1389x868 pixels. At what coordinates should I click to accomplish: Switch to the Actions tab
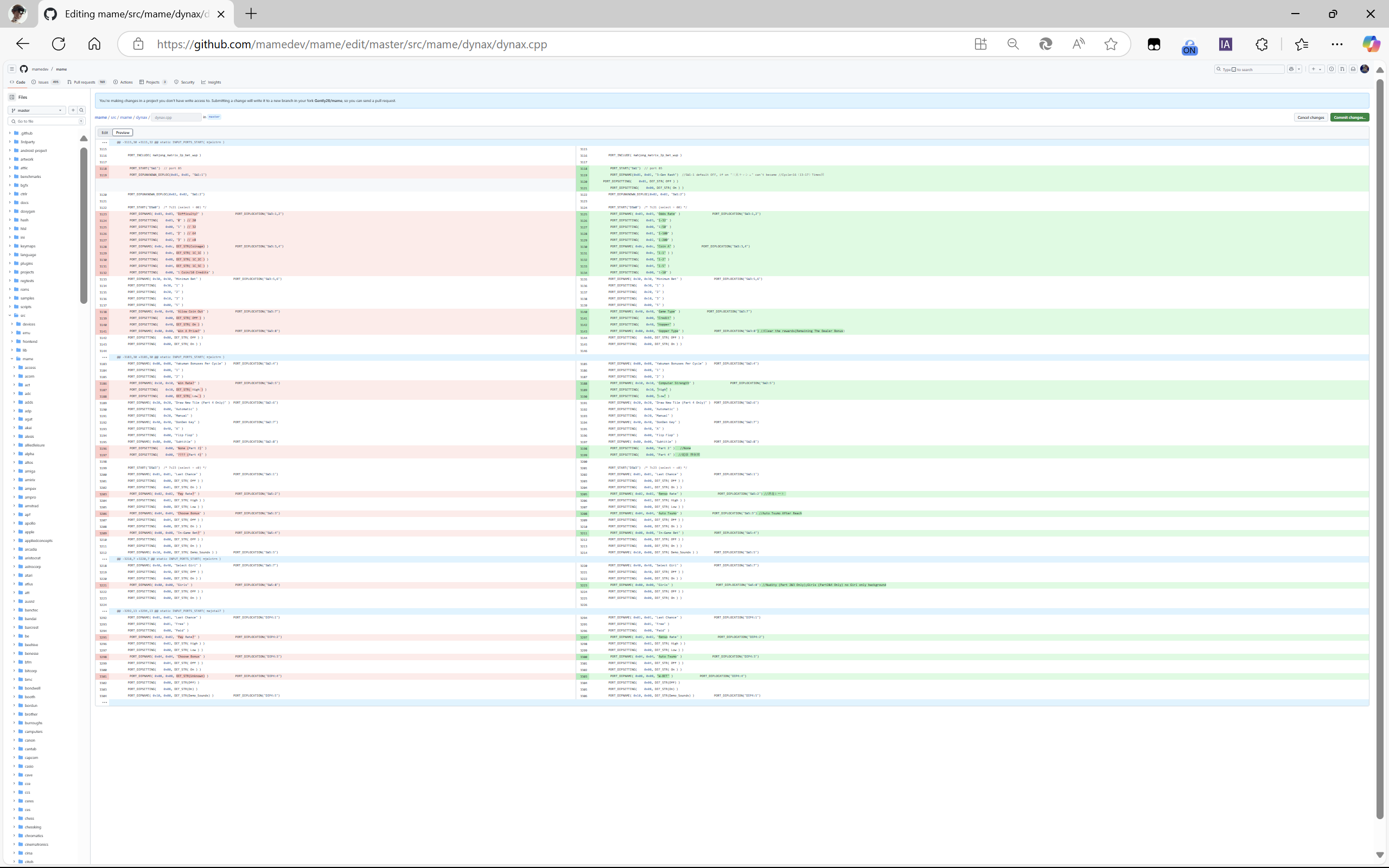pos(123,82)
